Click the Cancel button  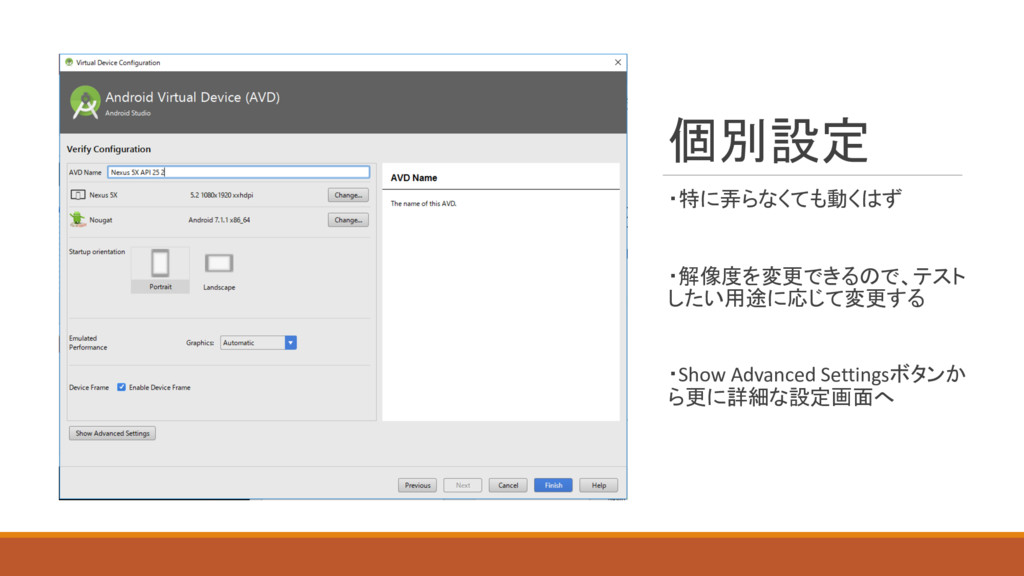[x=508, y=485]
